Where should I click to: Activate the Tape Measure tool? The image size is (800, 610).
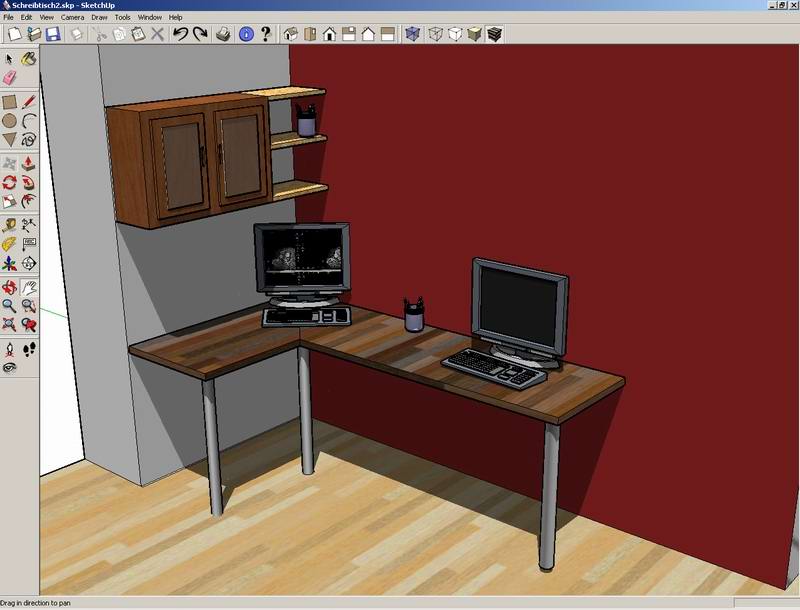click(10, 225)
